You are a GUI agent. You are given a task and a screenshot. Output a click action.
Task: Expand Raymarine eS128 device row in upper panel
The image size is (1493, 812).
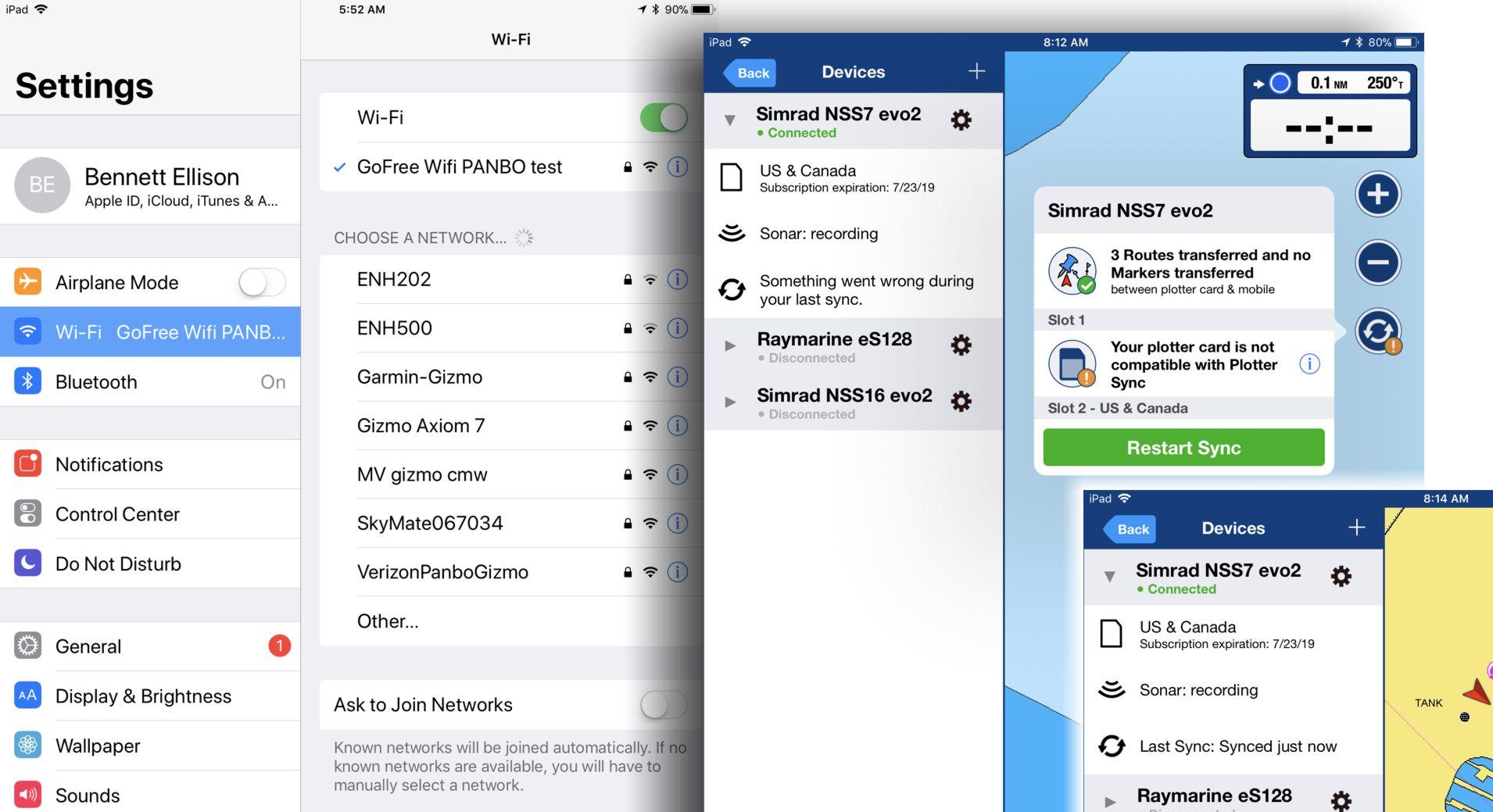(730, 345)
